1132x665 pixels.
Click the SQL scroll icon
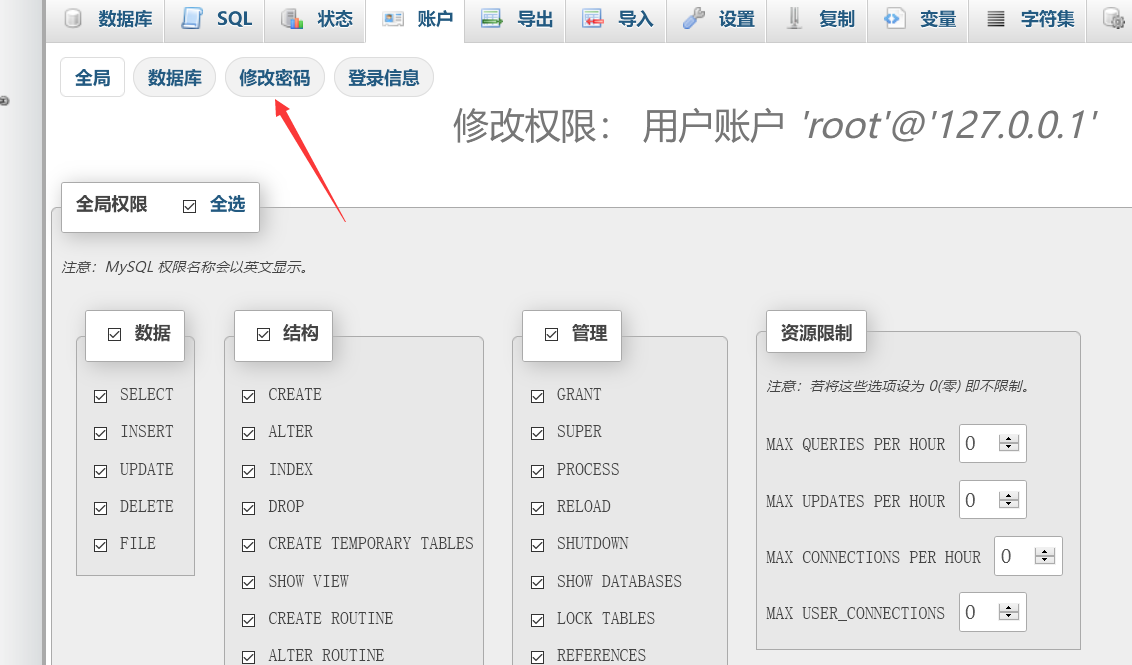[192, 19]
